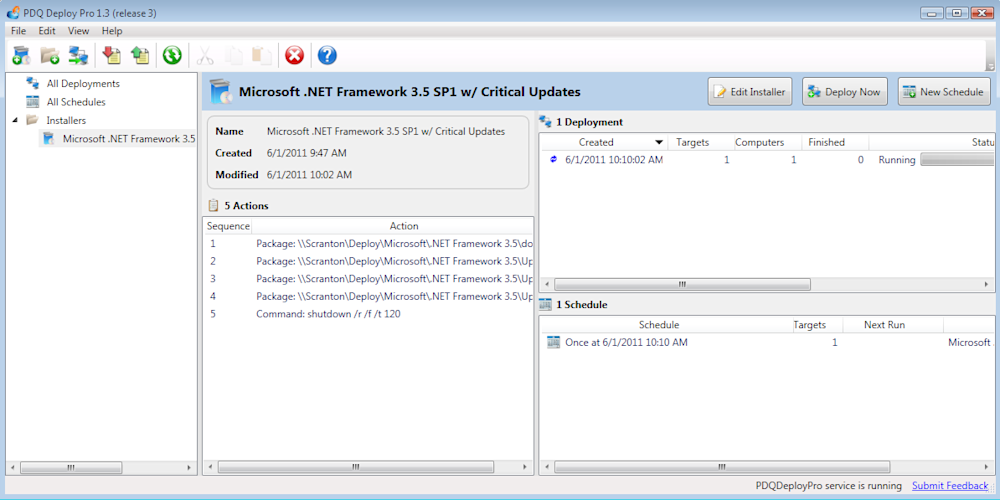Click the Paste clipboard icon
Image resolution: width=1000 pixels, height=500 pixels.
pos(261,55)
